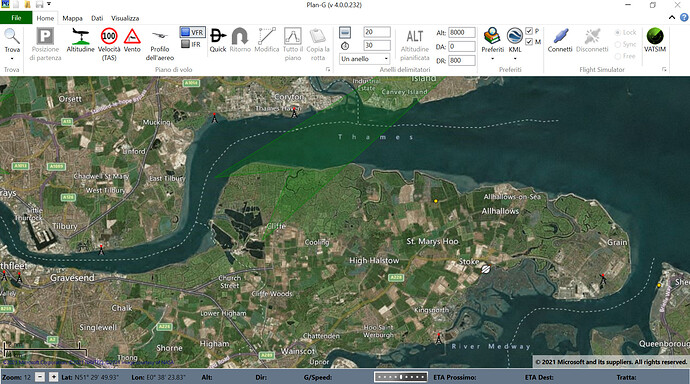Viewport: 690px width, 384px height.
Task: Click the DR field showing 800
Action: [x=462, y=60]
